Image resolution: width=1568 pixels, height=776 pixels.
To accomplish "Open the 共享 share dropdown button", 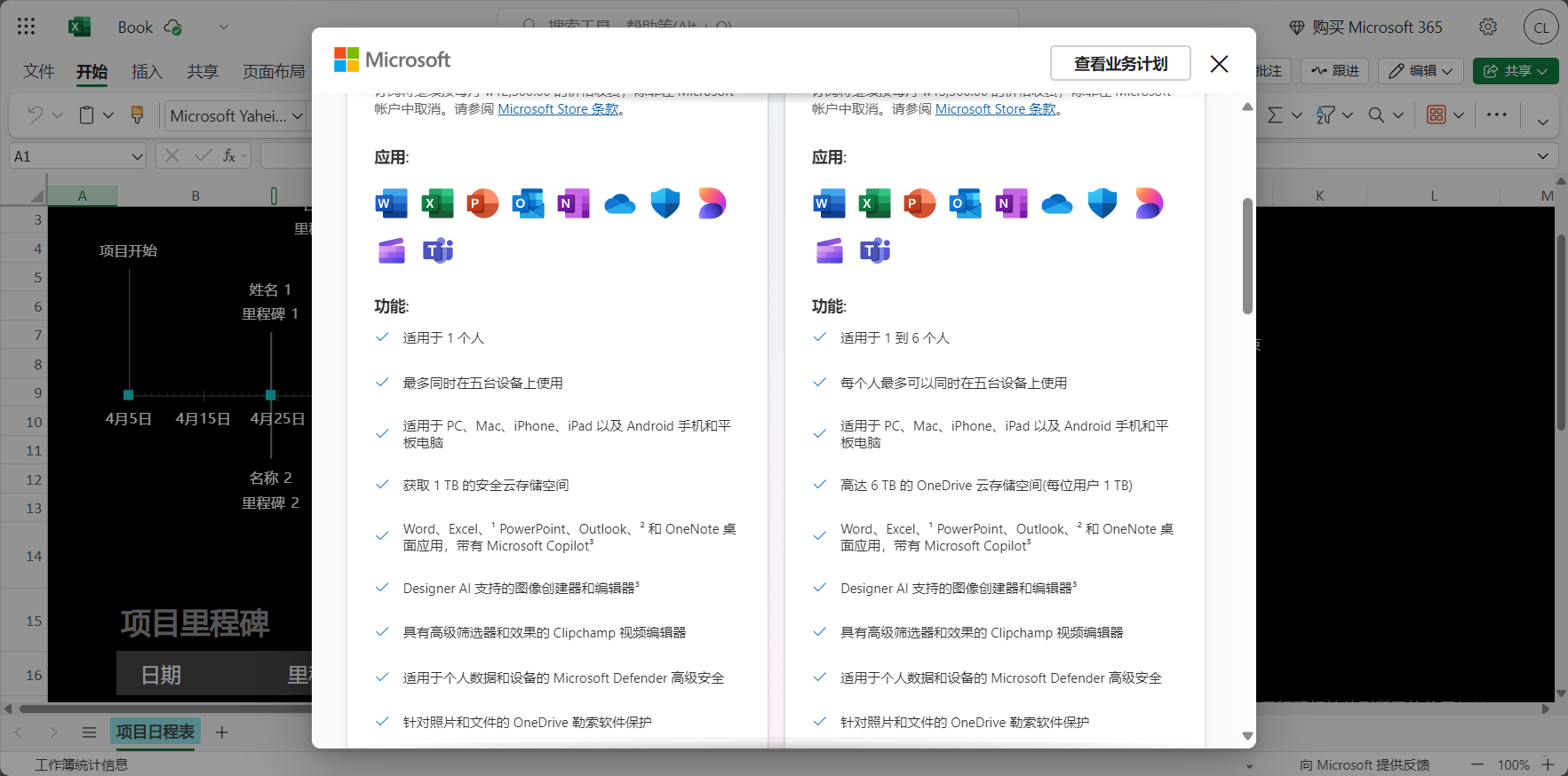I will point(1516,71).
